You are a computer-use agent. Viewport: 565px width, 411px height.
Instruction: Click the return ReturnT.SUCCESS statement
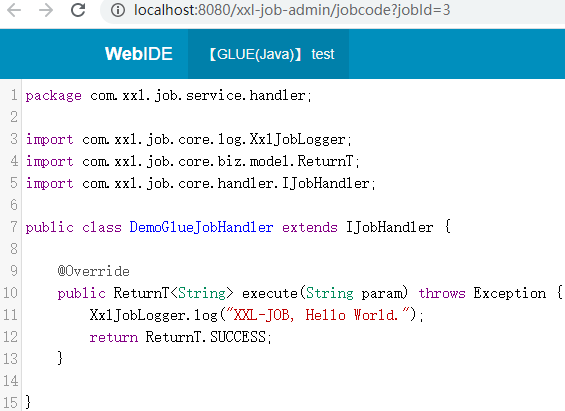pyautogui.click(x=180, y=337)
